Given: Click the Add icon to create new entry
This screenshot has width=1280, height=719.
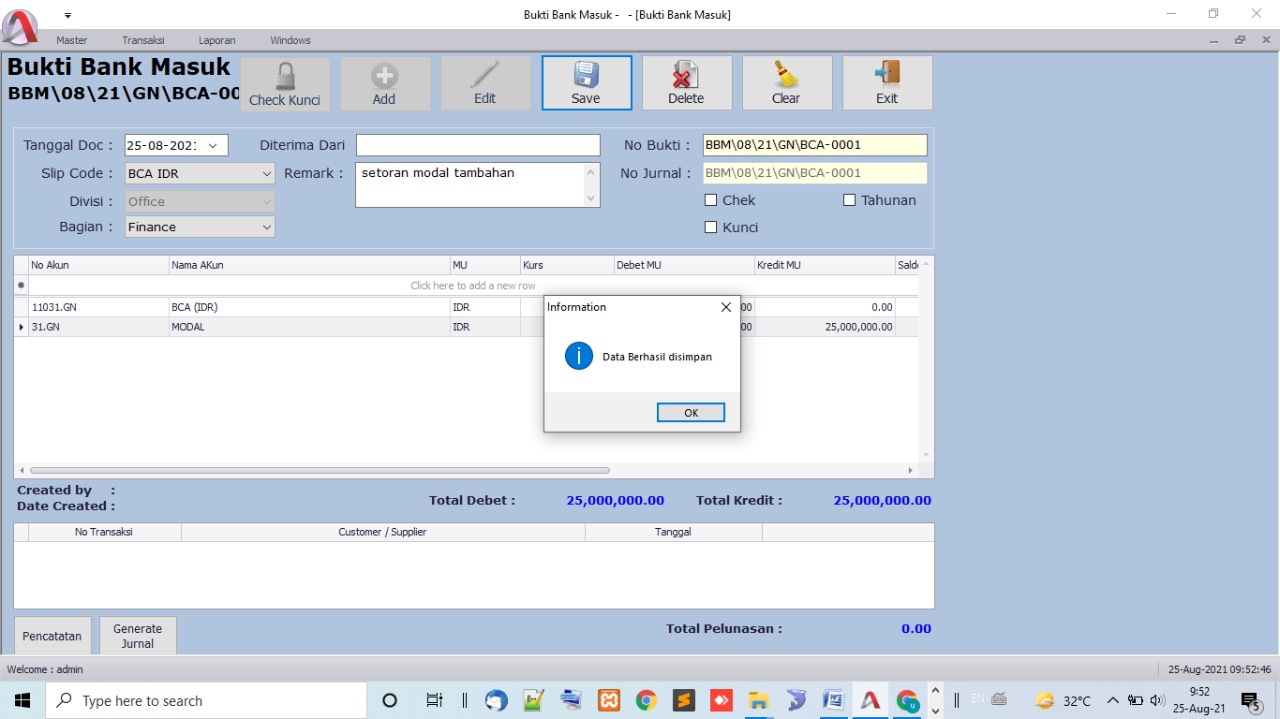Looking at the screenshot, I should 385,82.
